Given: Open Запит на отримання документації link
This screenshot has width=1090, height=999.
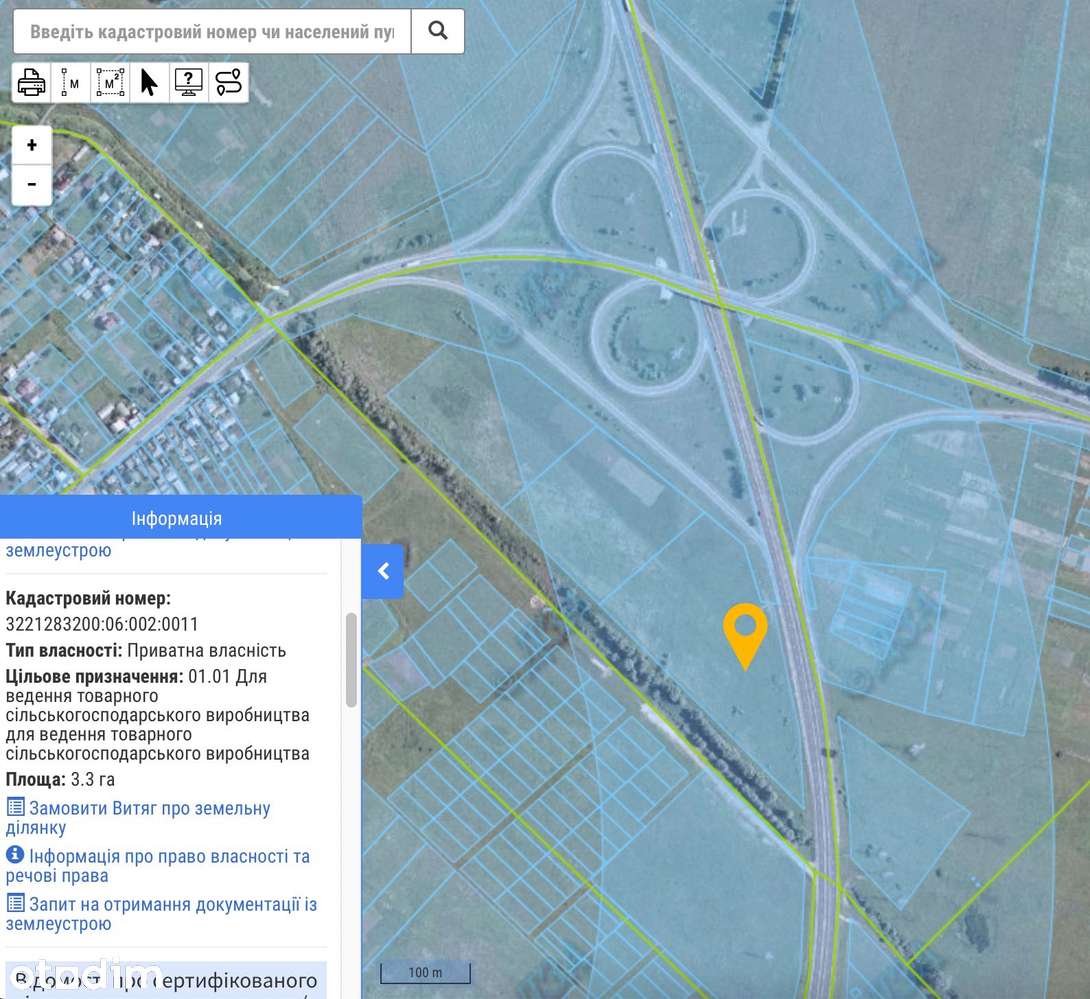Looking at the screenshot, I should [161, 913].
